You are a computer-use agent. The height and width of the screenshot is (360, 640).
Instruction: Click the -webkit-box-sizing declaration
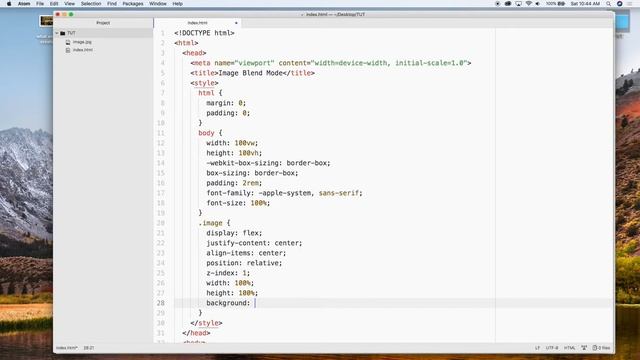[268, 163]
